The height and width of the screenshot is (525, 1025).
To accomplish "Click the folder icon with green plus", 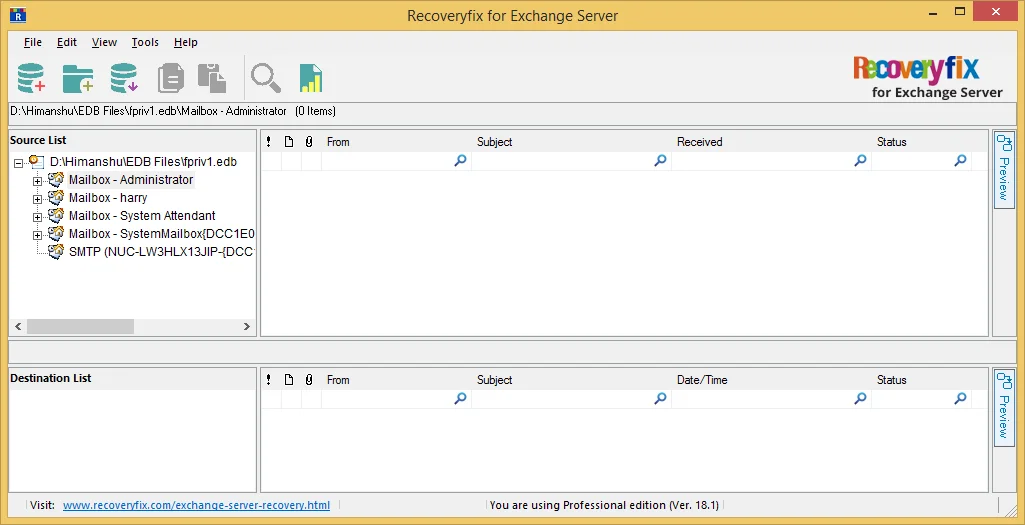I will tap(78, 78).
